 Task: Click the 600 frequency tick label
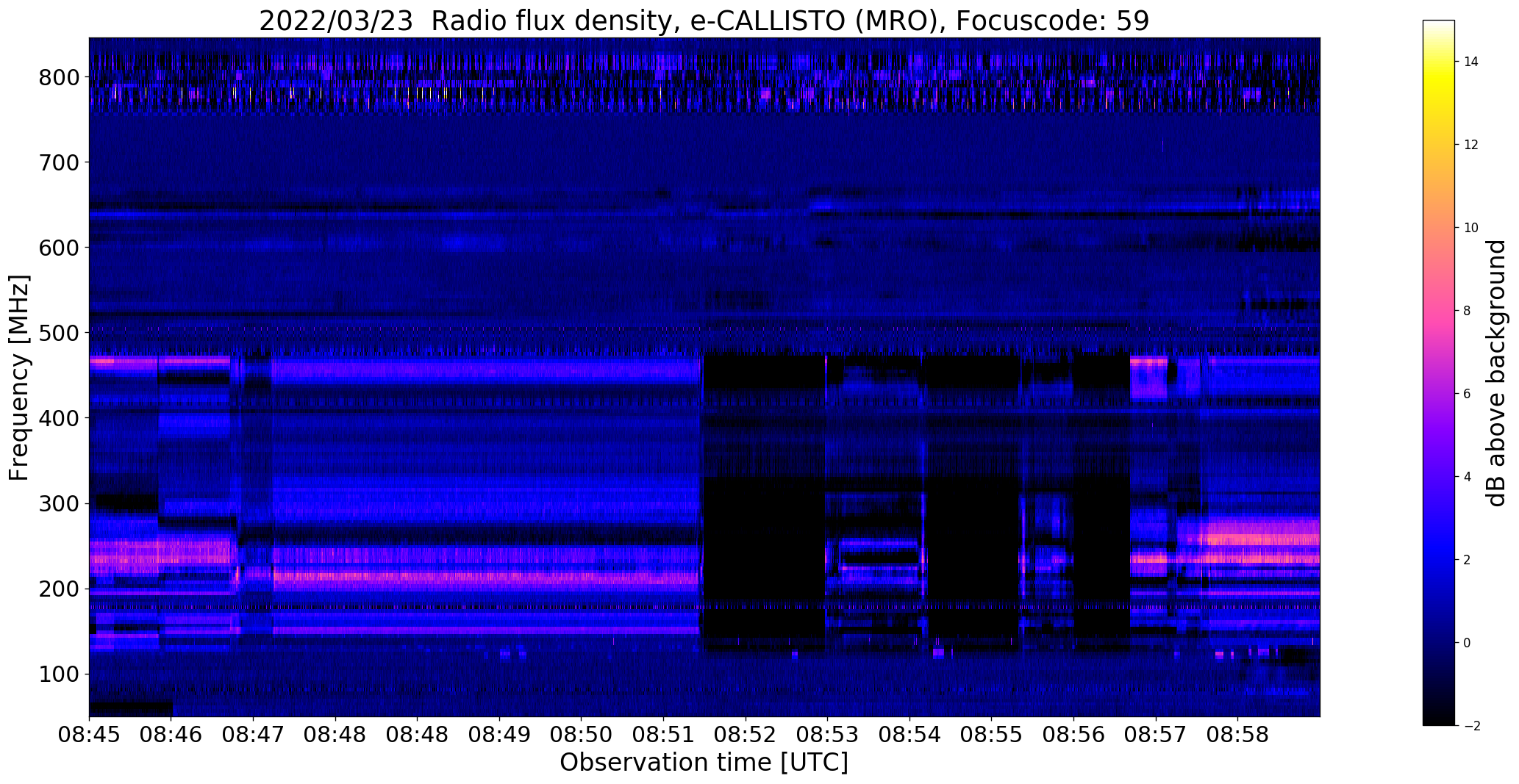pyautogui.click(x=59, y=248)
